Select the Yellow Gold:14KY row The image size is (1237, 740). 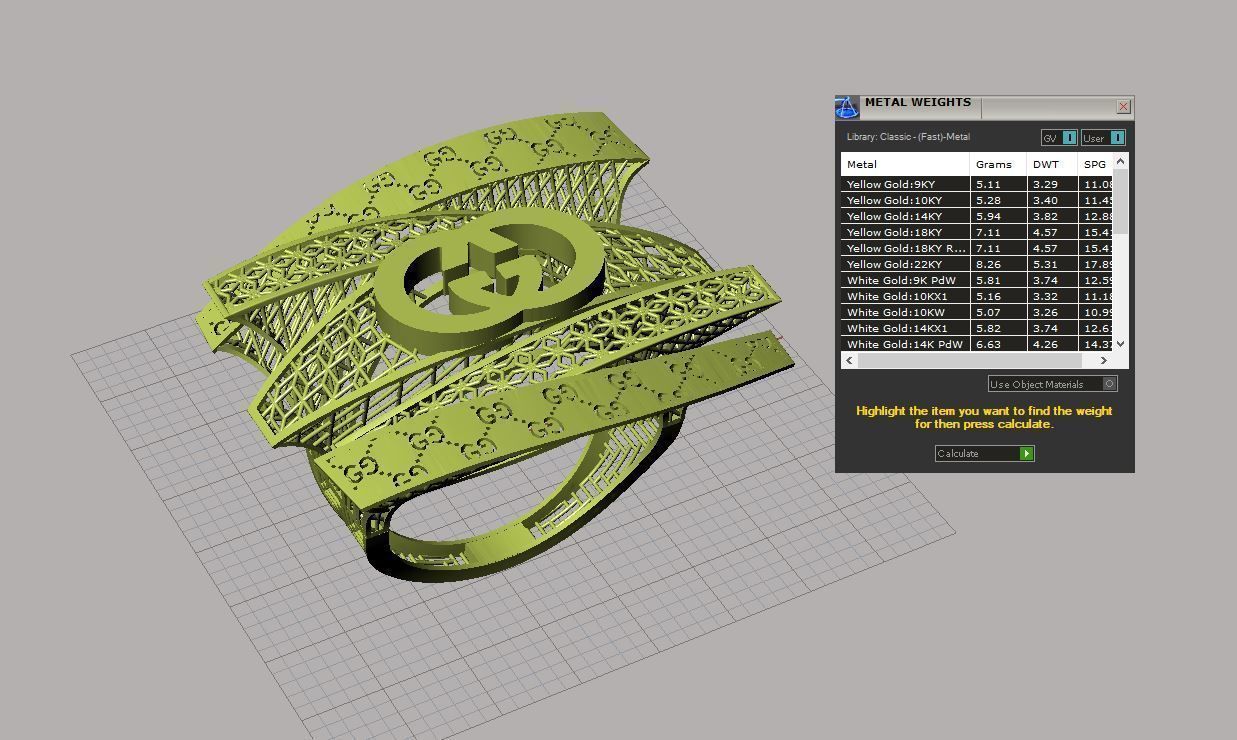click(x=976, y=216)
